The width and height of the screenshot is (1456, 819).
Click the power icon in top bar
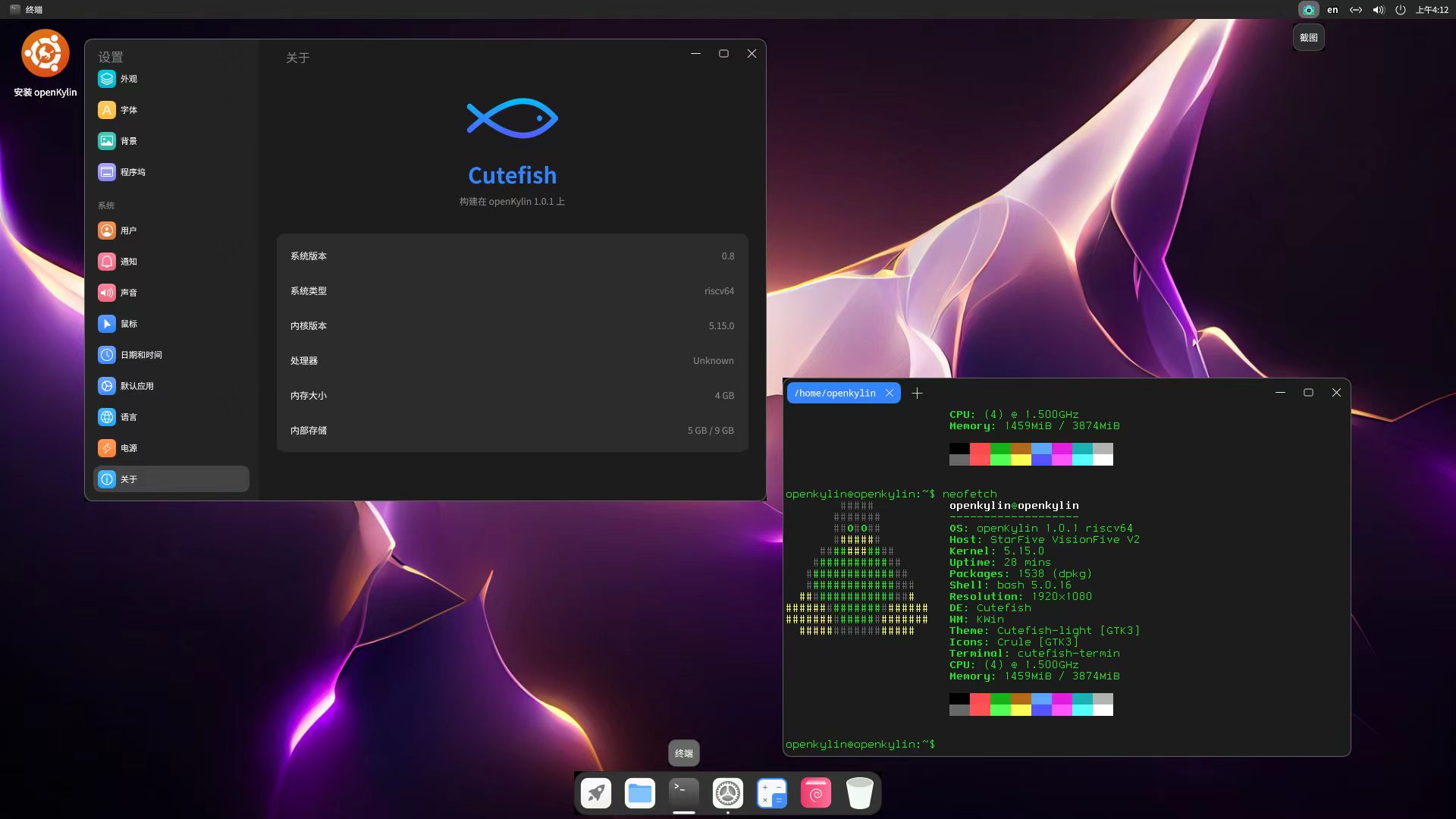(x=1401, y=10)
